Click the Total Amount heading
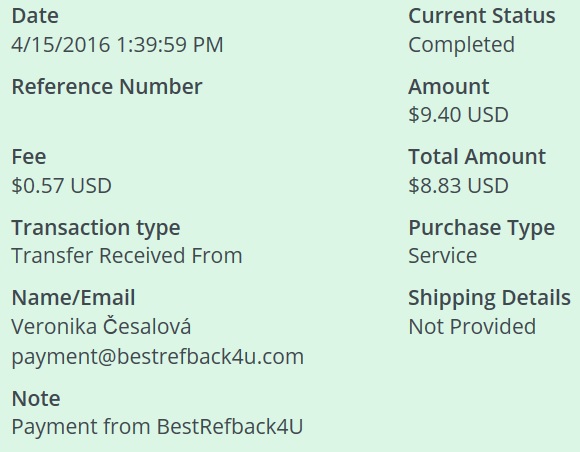 tap(477, 157)
